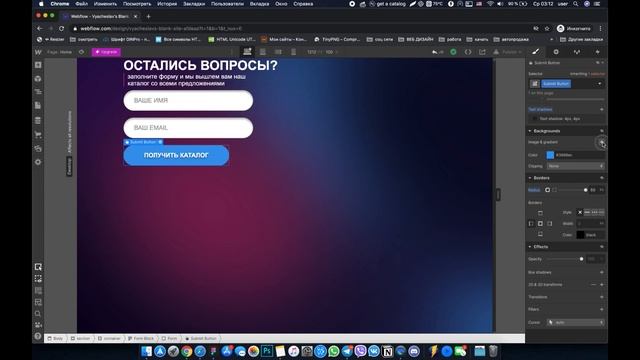Add image & gradient background plus
Screen dimensions: 640x360
602,142
